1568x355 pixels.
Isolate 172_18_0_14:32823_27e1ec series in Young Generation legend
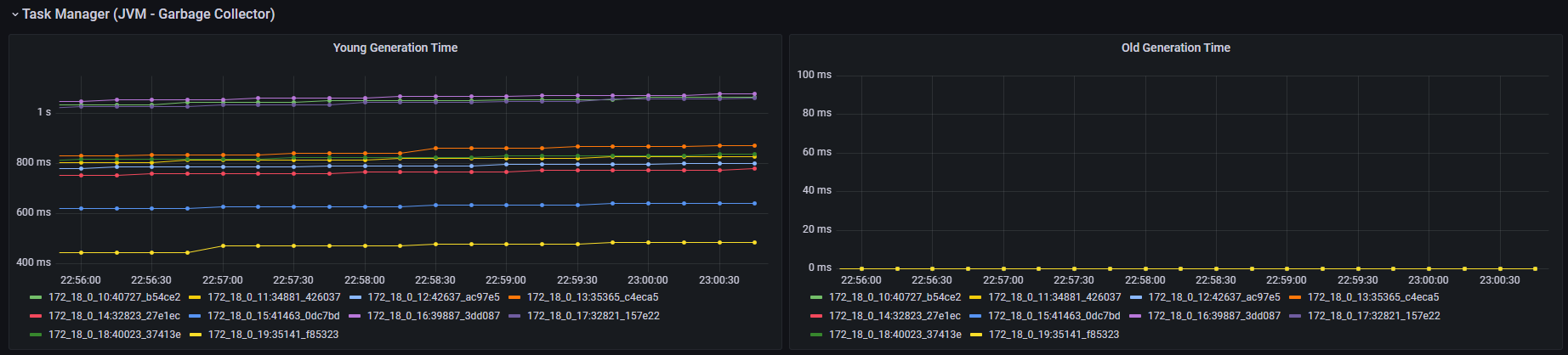114,316
